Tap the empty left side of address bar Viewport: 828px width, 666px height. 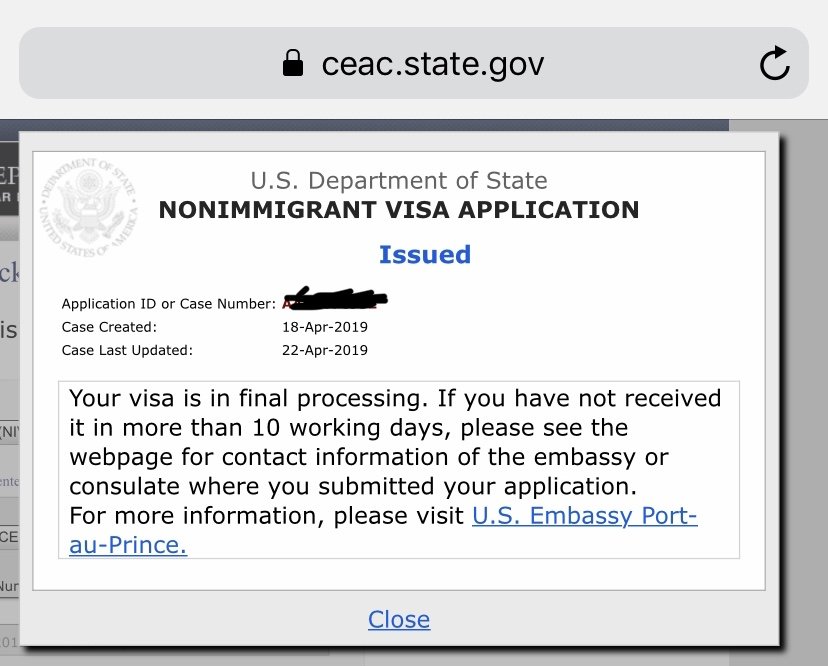(x=148, y=63)
